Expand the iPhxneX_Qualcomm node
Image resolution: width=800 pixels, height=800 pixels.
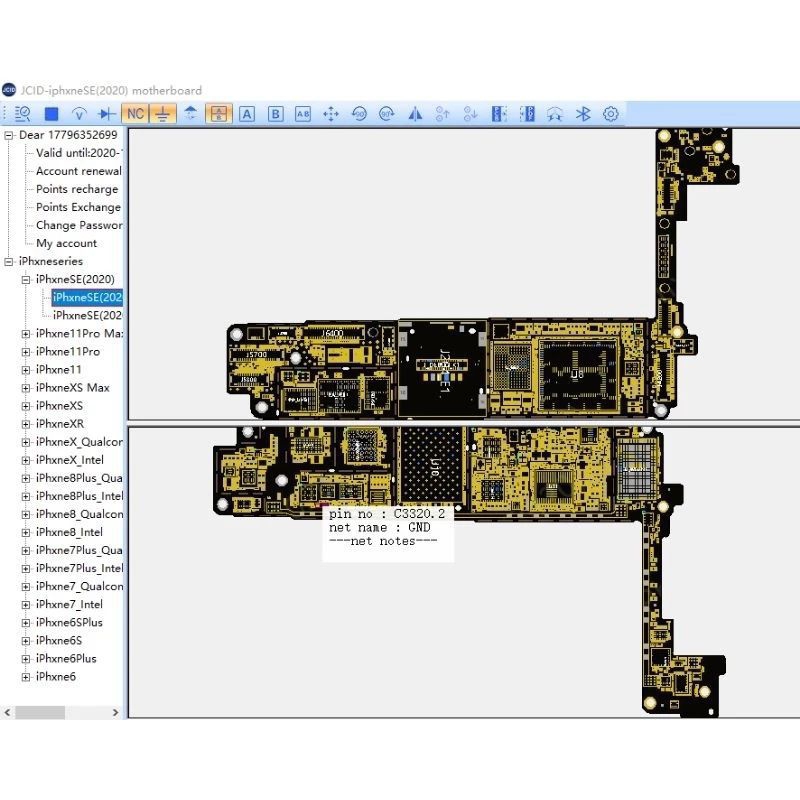(26, 442)
